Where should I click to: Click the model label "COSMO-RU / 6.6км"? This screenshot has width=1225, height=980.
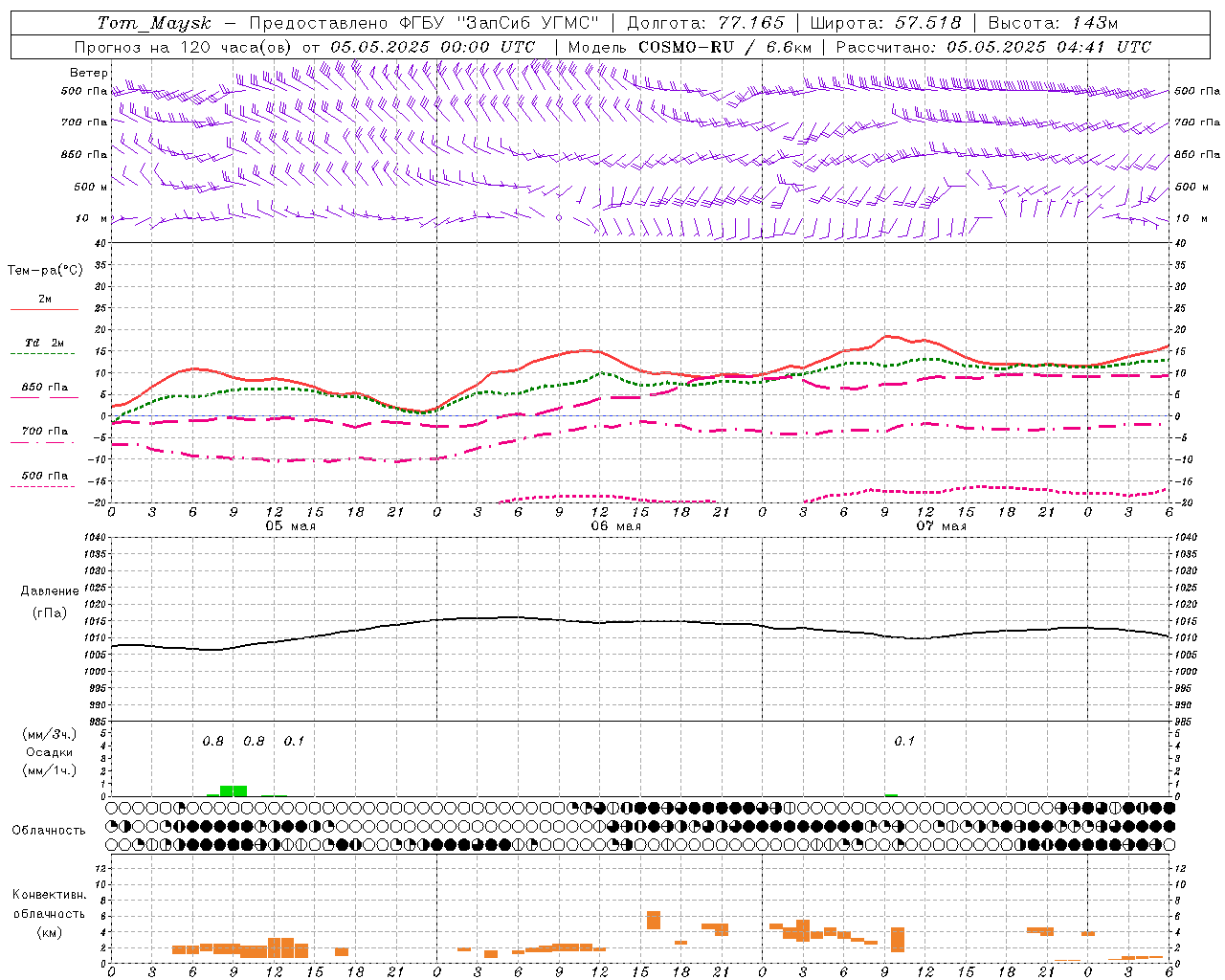pyautogui.click(x=725, y=47)
